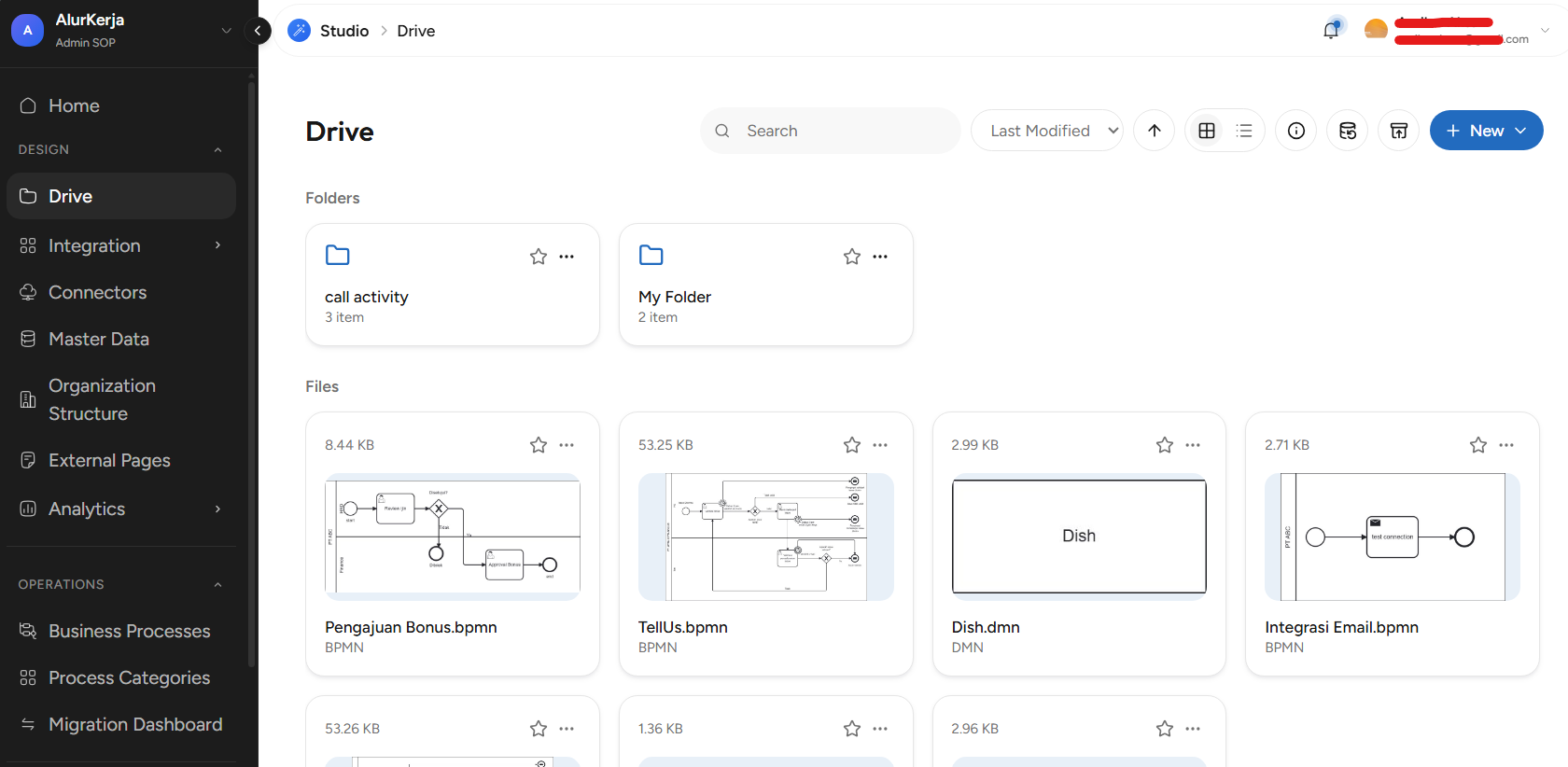
Task: Click the Drive breadcrumb link
Action: (416, 31)
